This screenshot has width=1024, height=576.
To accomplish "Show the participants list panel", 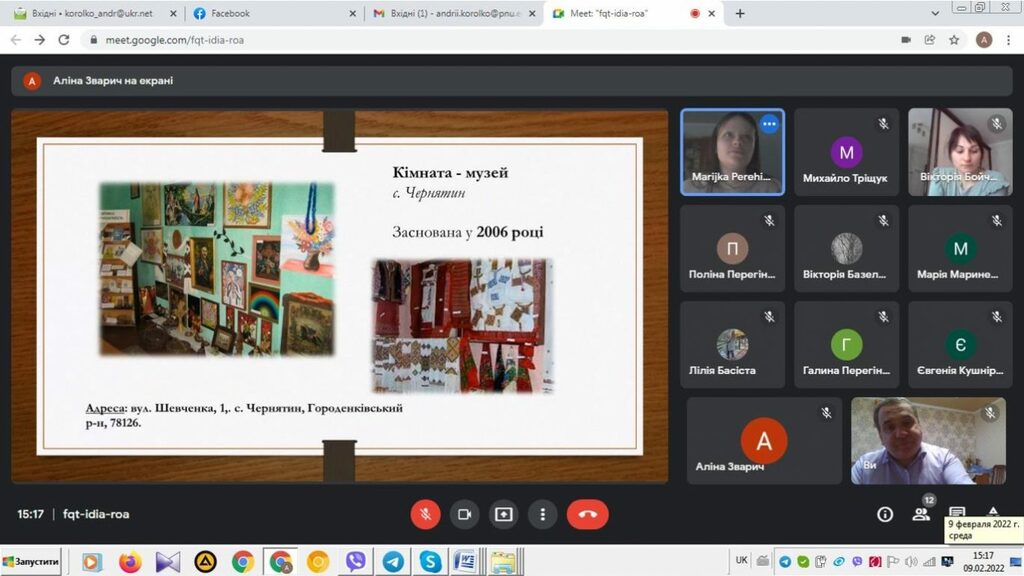I will 921,514.
